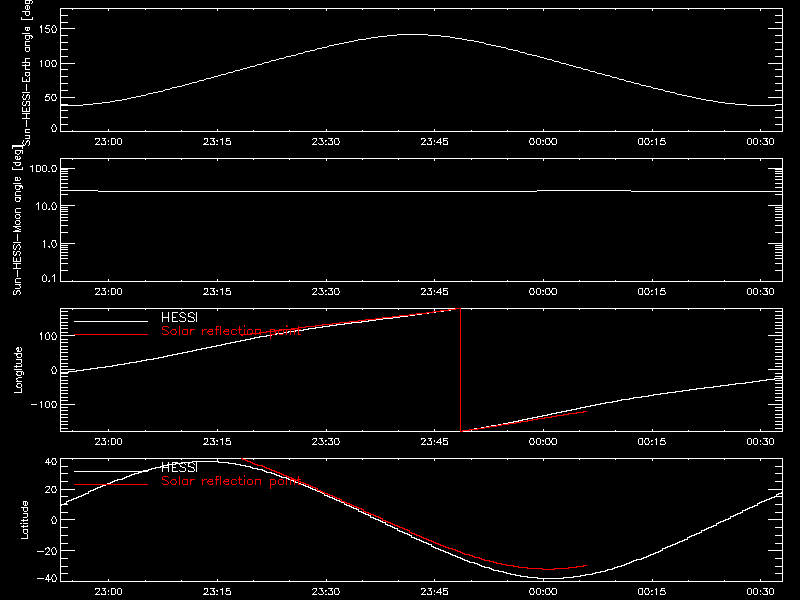Click 10.0 tick on Sun-HESSI-Moon angle axis
800x600 pixels.
(x=46, y=206)
